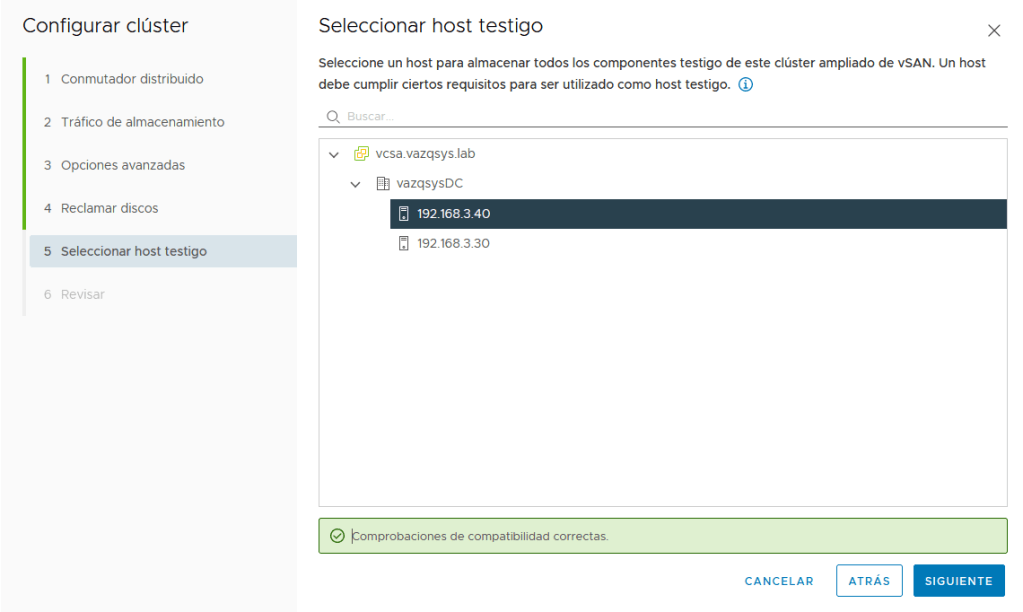Return to step 4 Reclamar discos

click(x=109, y=208)
